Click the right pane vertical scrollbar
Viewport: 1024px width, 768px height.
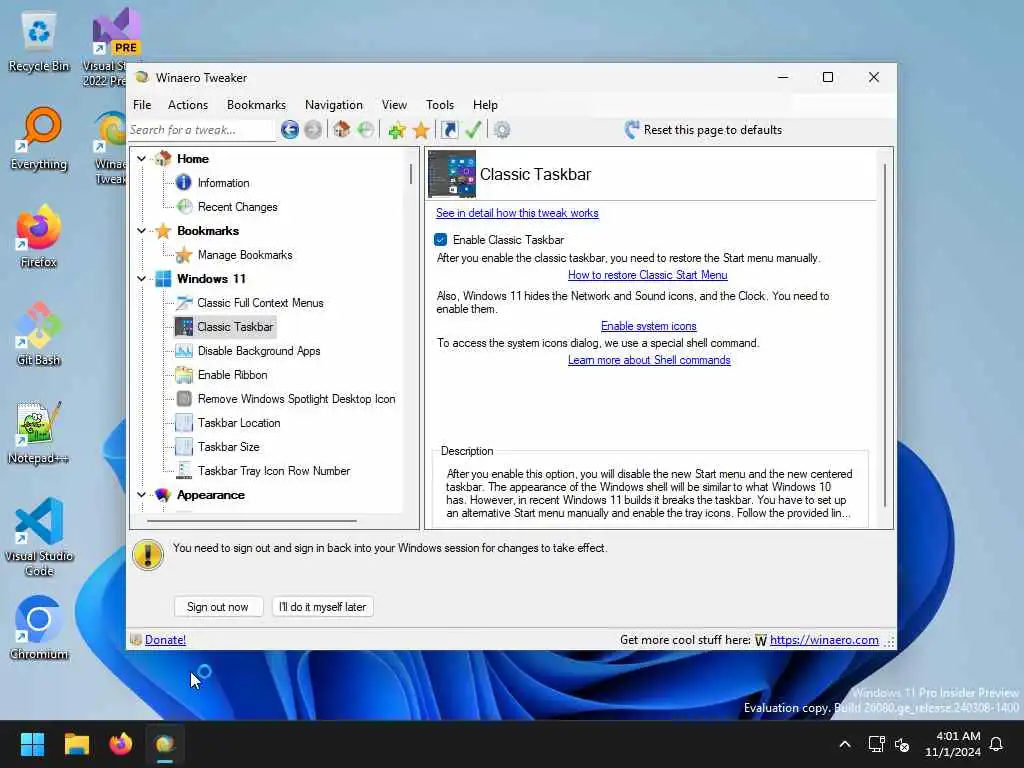point(885,336)
